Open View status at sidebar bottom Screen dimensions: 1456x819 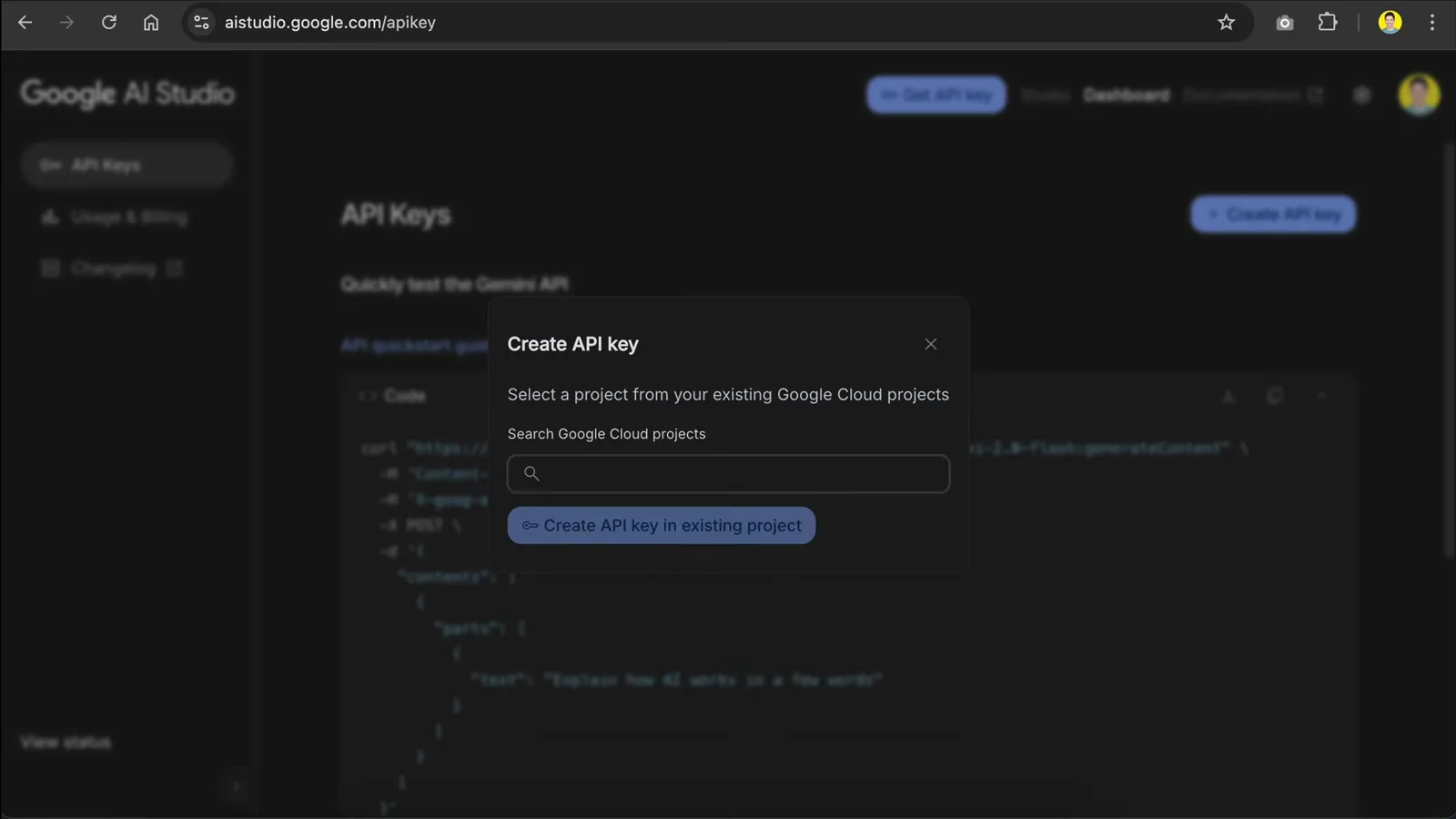pyautogui.click(x=66, y=743)
